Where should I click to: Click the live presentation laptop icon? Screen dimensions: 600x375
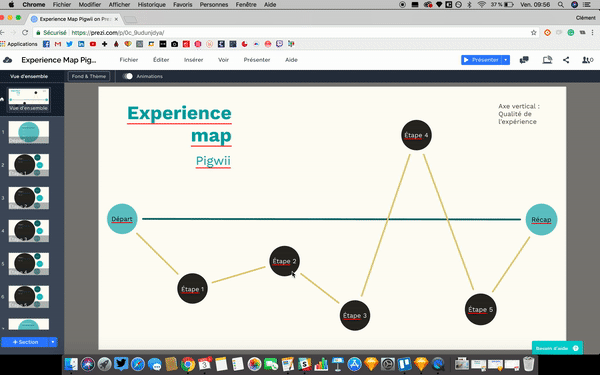[x=547, y=60]
